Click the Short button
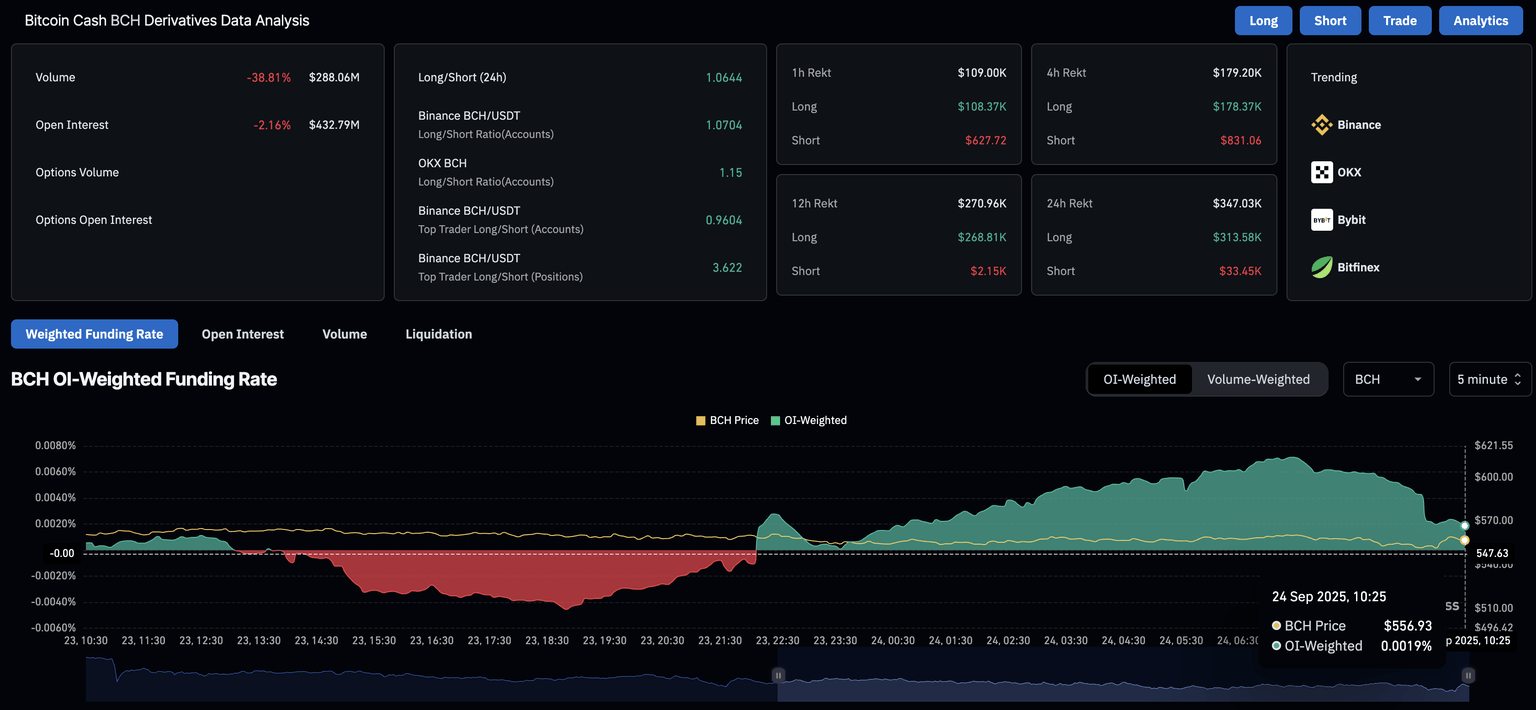The width and height of the screenshot is (1536, 710). pyautogui.click(x=1330, y=21)
